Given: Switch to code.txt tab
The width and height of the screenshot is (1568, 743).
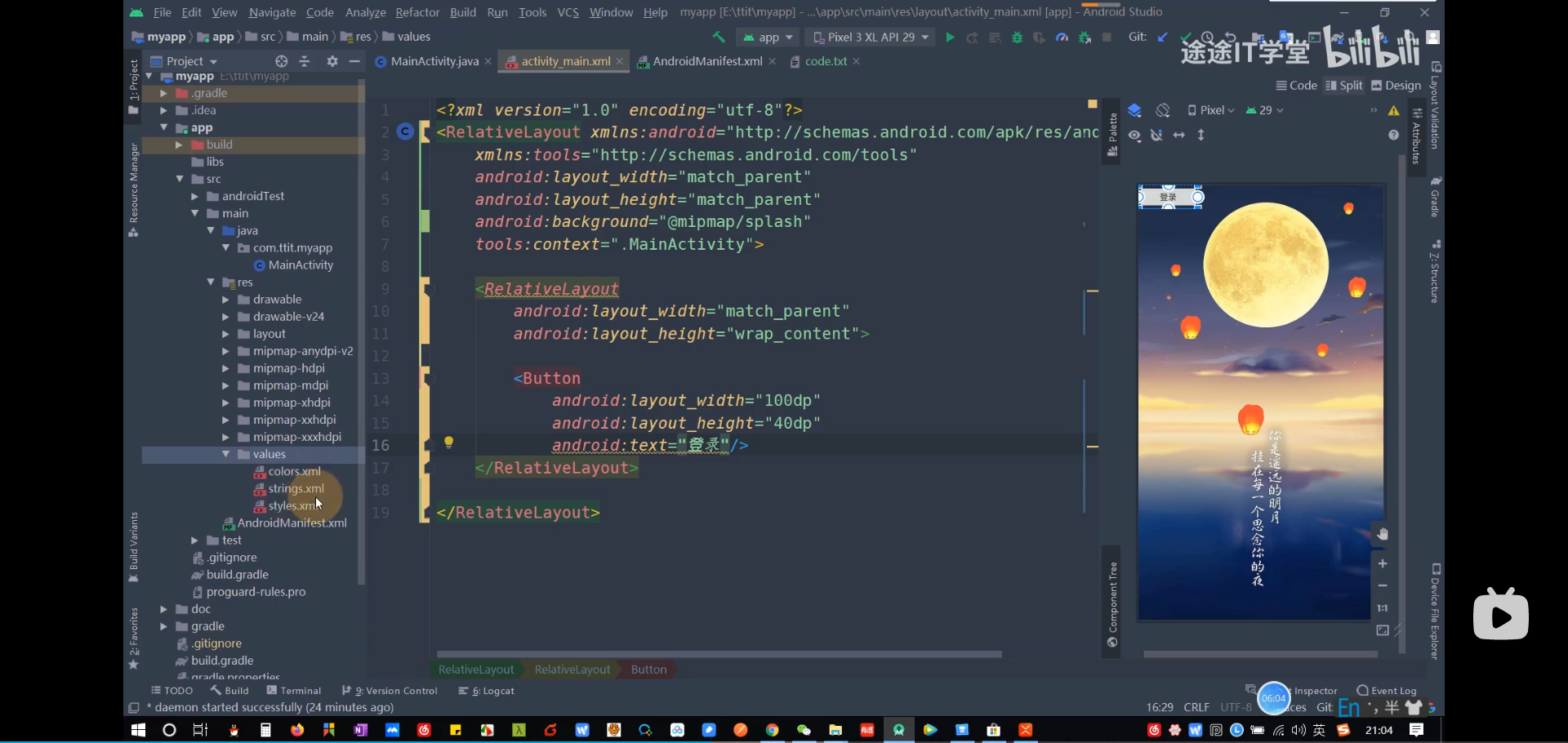Looking at the screenshot, I should tap(826, 61).
